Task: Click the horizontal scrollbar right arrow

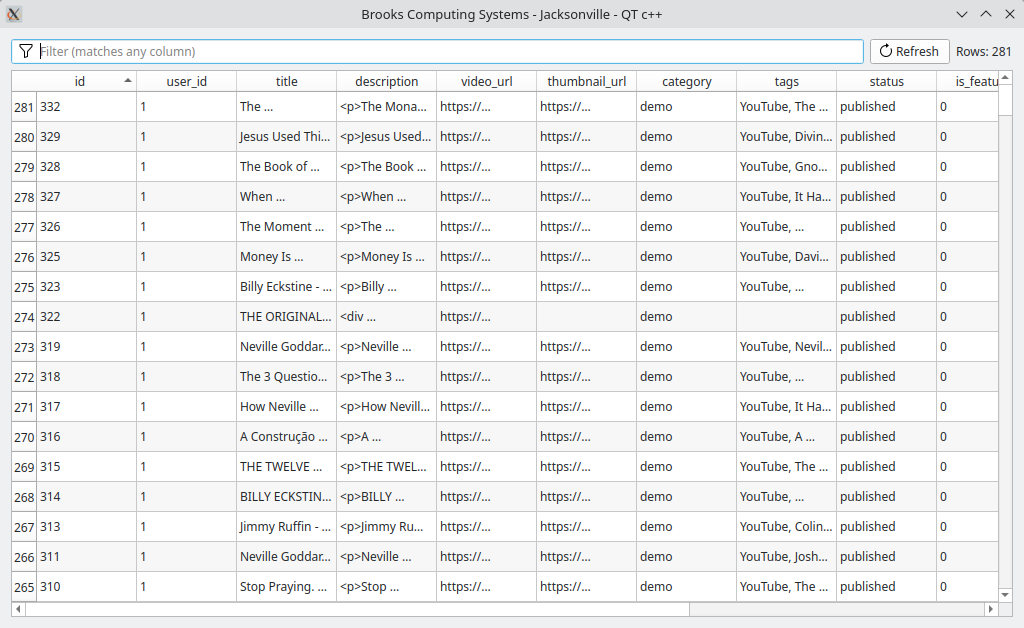Action: point(991,609)
